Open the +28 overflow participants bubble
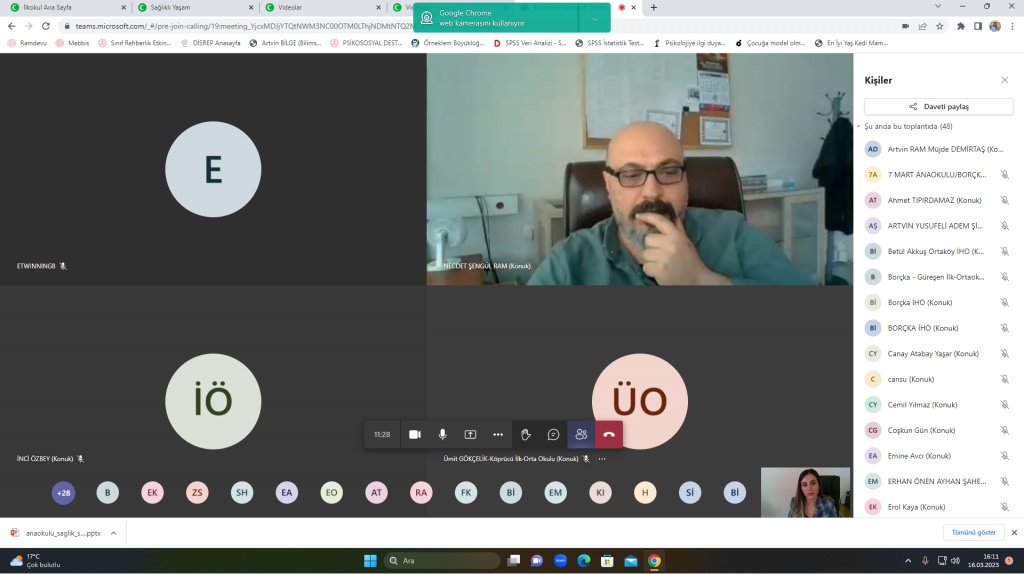 click(64, 493)
